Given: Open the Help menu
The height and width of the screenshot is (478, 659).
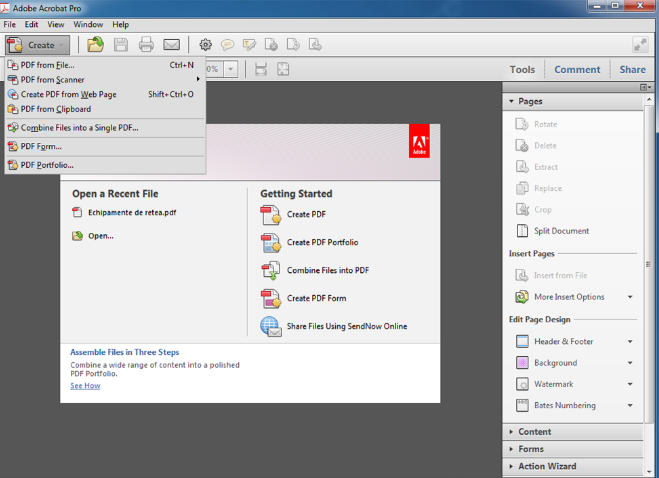Looking at the screenshot, I should point(121,24).
